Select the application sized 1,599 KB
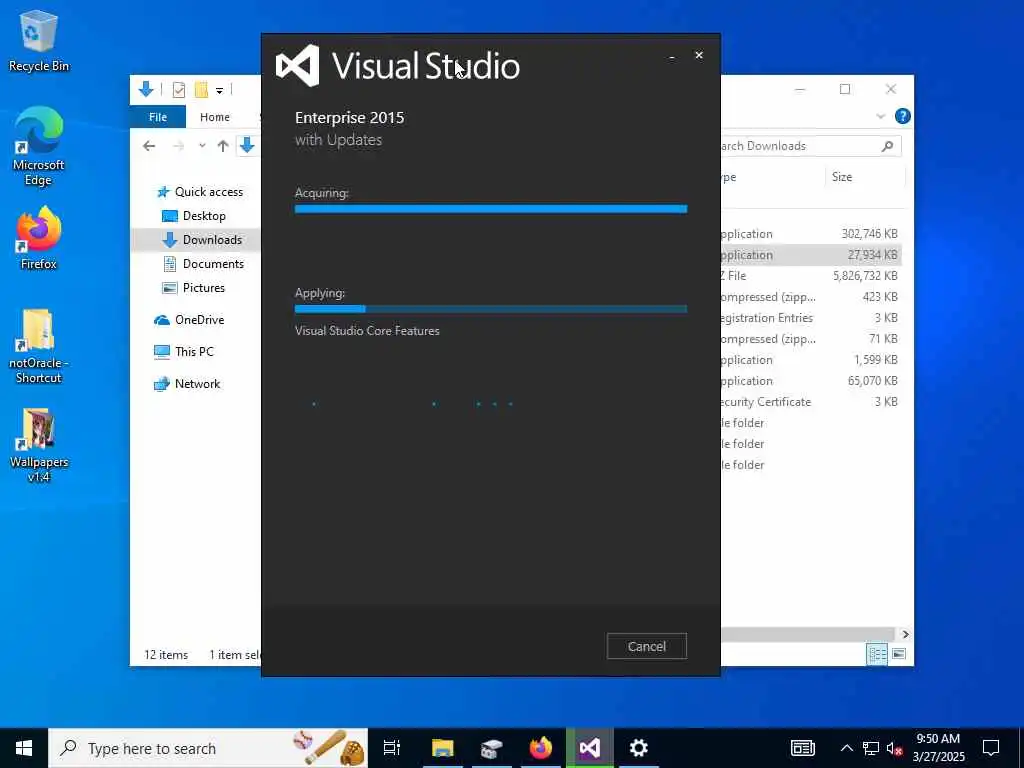 (813, 359)
